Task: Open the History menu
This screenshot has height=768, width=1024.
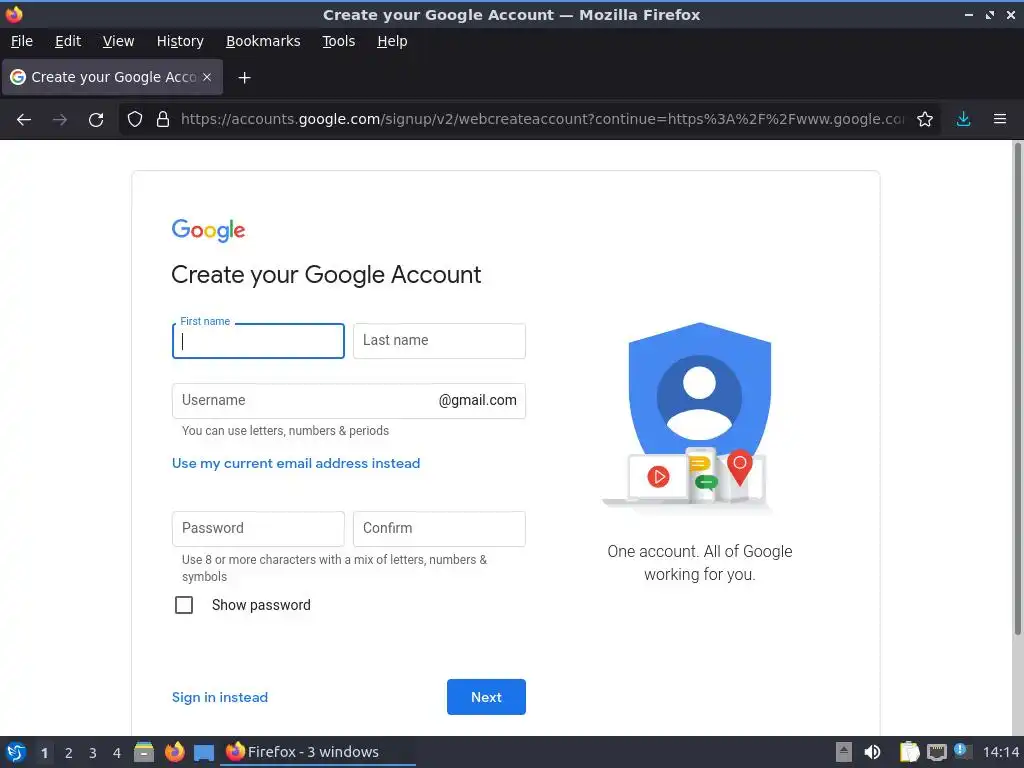Action: pyautogui.click(x=180, y=41)
